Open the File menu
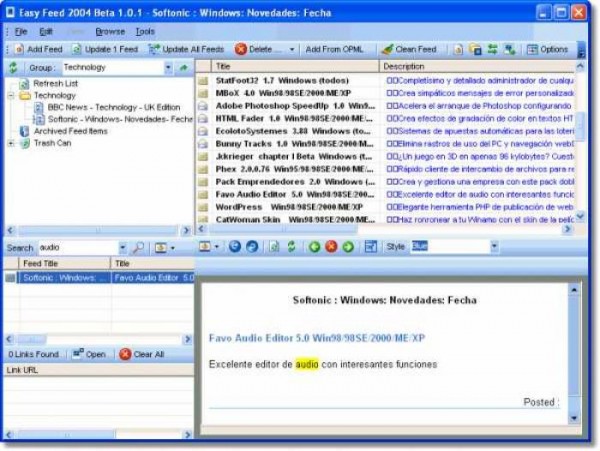The width and height of the screenshot is (600, 451). (x=21, y=31)
